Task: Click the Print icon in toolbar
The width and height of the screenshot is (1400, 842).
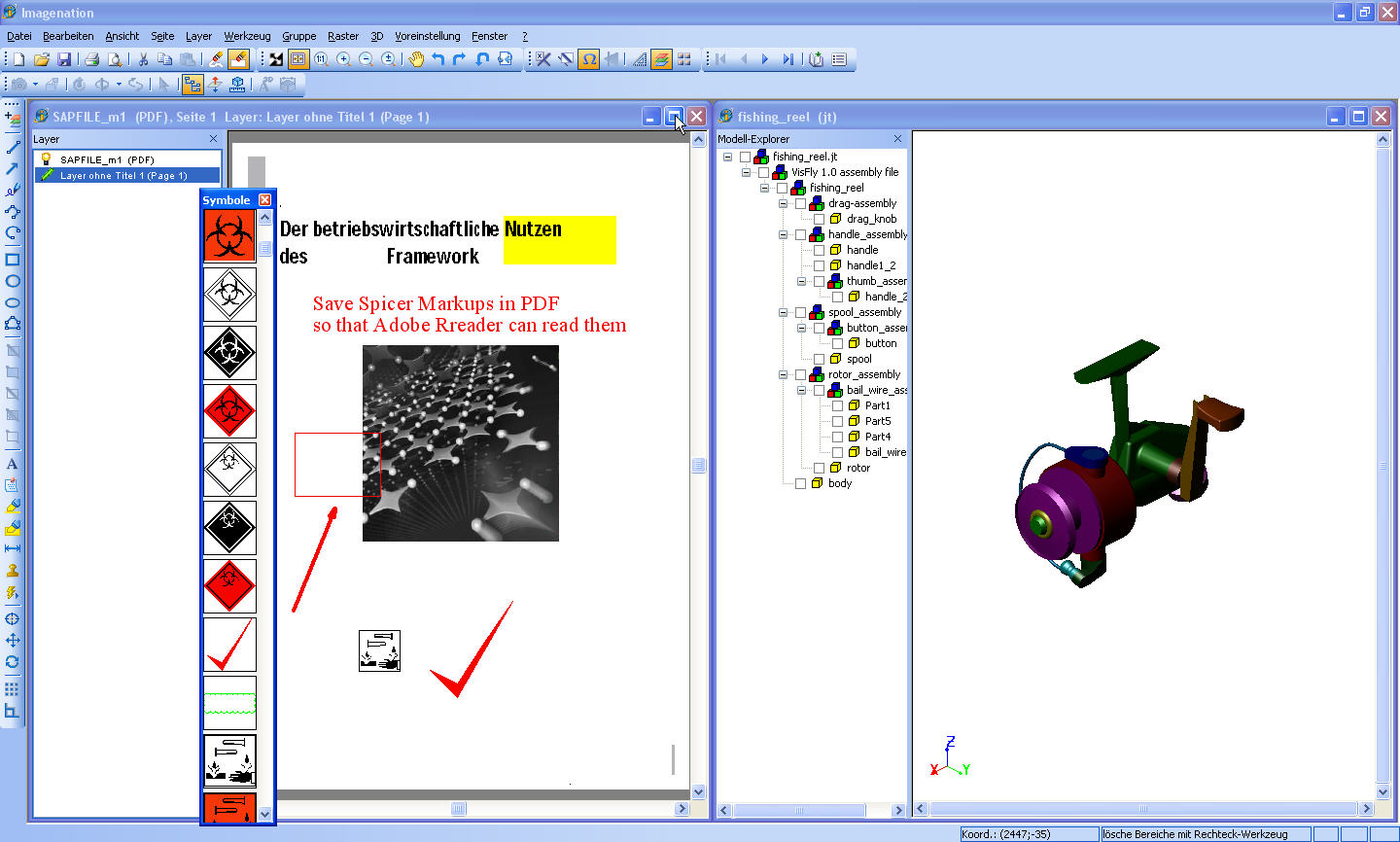Action: click(x=92, y=59)
